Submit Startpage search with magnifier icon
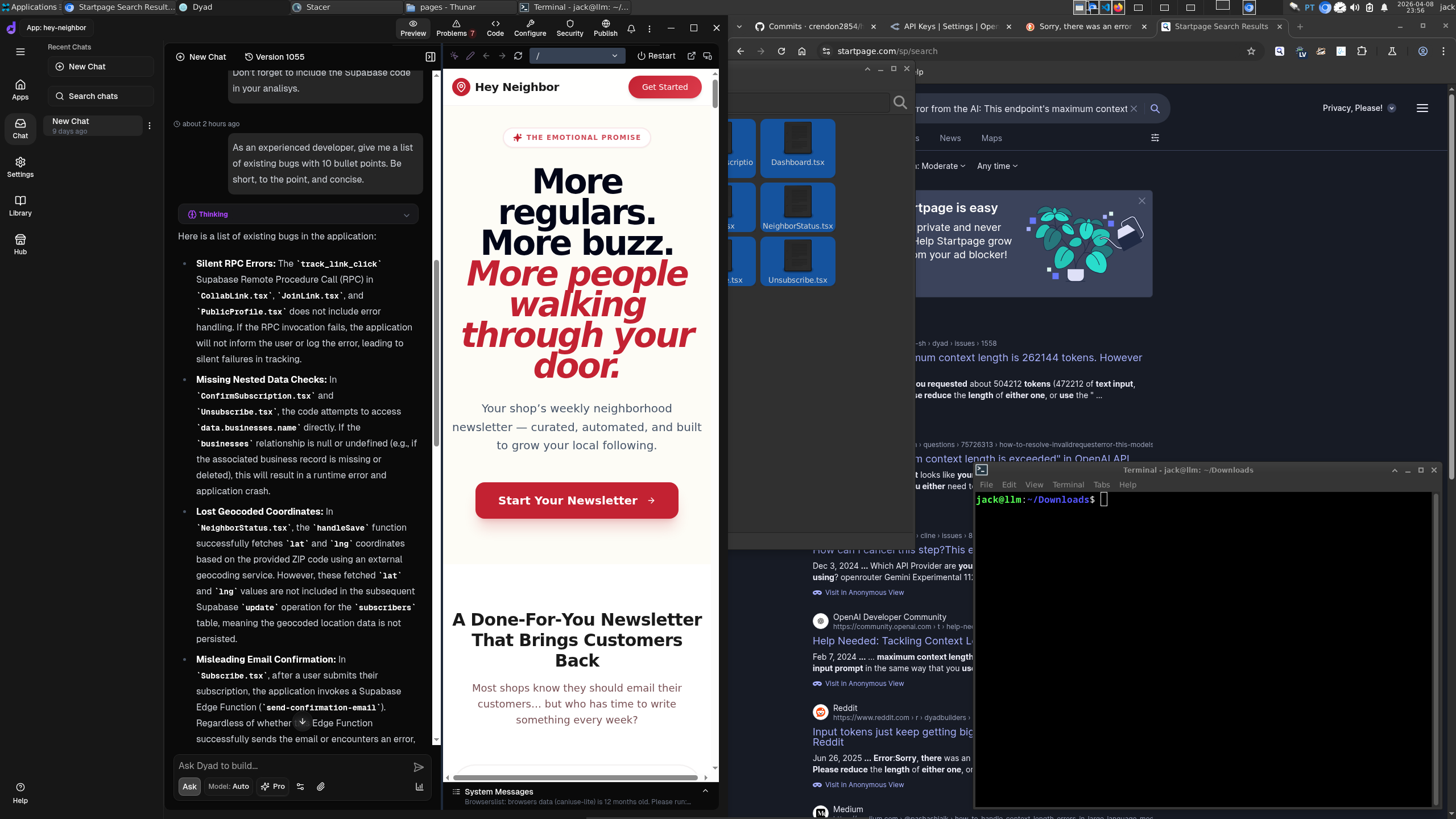The width and height of the screenshot is (1456, 819). (x=1155, y=109)
